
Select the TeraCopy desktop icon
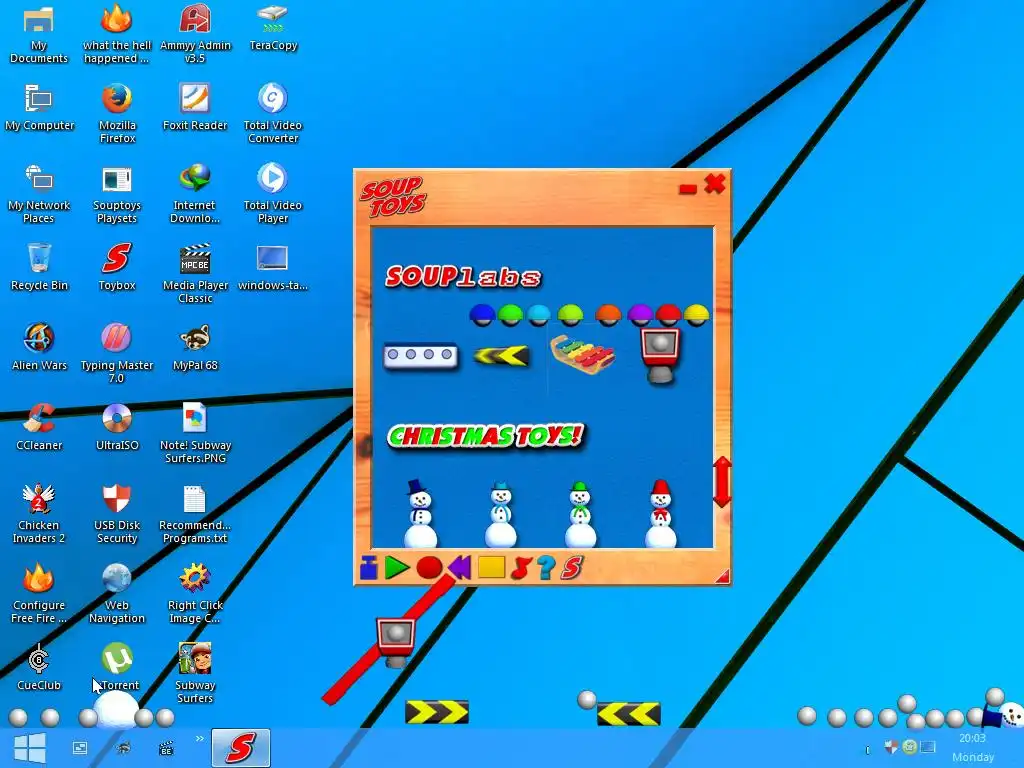point(273,27)
